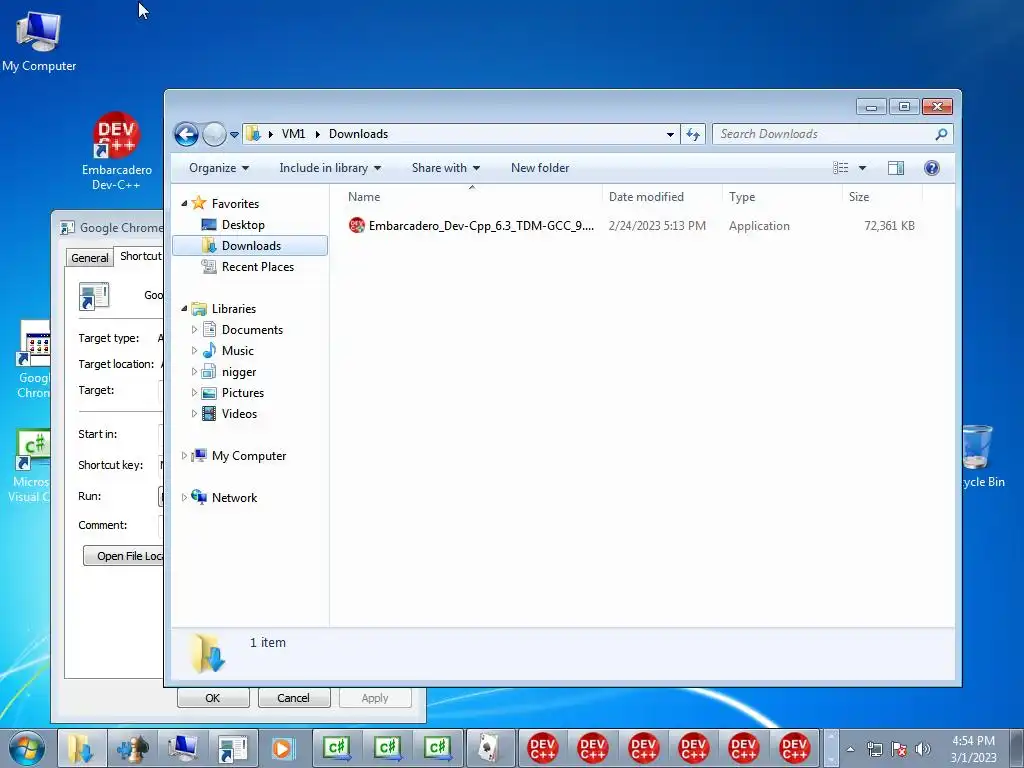1024x768 pixels.
Task: Click the change view icon
Action: pyautogui.click(x=840, y=168)
